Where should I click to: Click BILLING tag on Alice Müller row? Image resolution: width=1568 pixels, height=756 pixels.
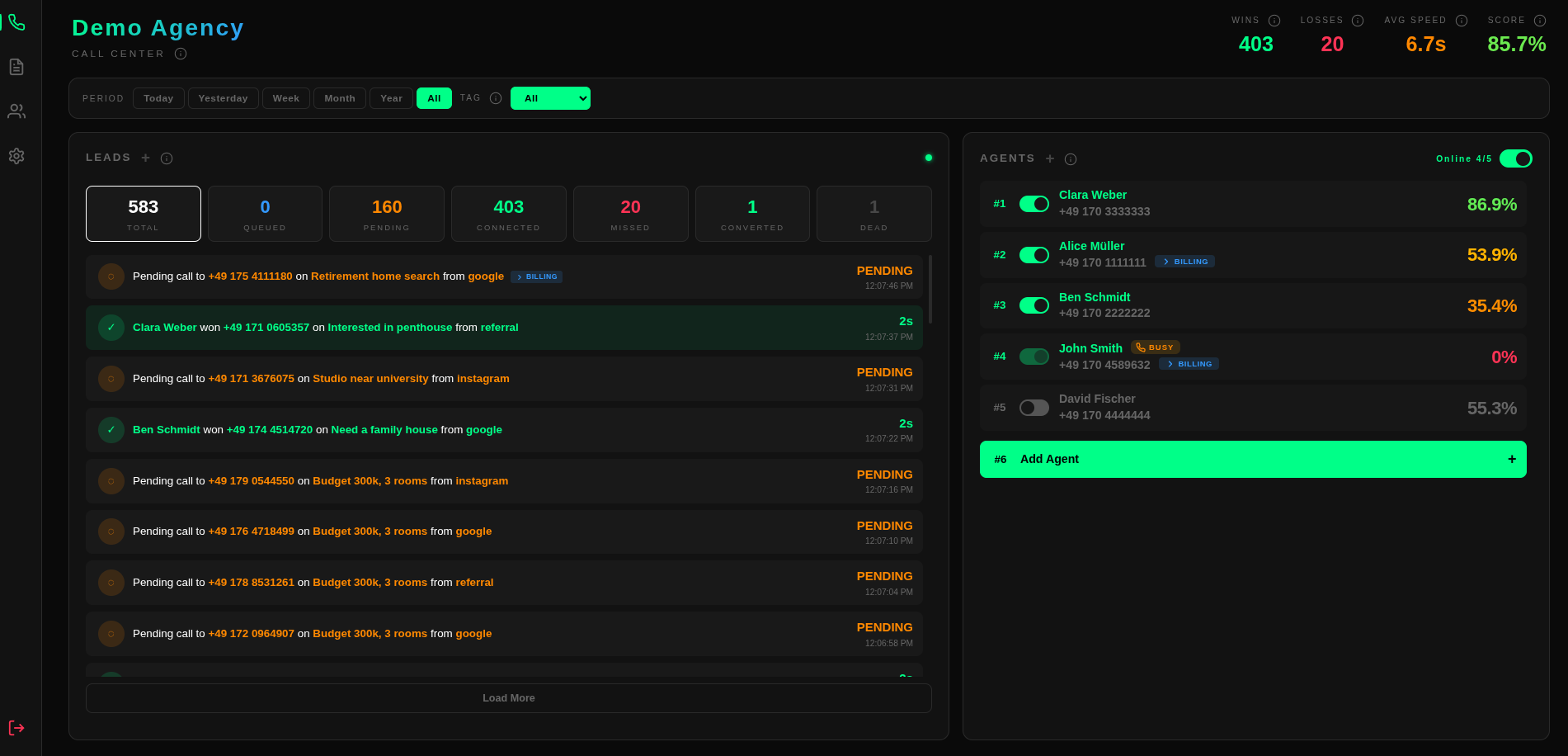click(x=1184, y=262)
